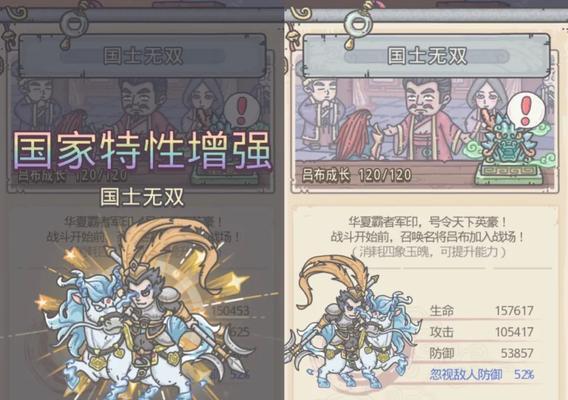Click the 攻击 105417 stat row
This screenshot has height=400, width=568.
[482, 332]
